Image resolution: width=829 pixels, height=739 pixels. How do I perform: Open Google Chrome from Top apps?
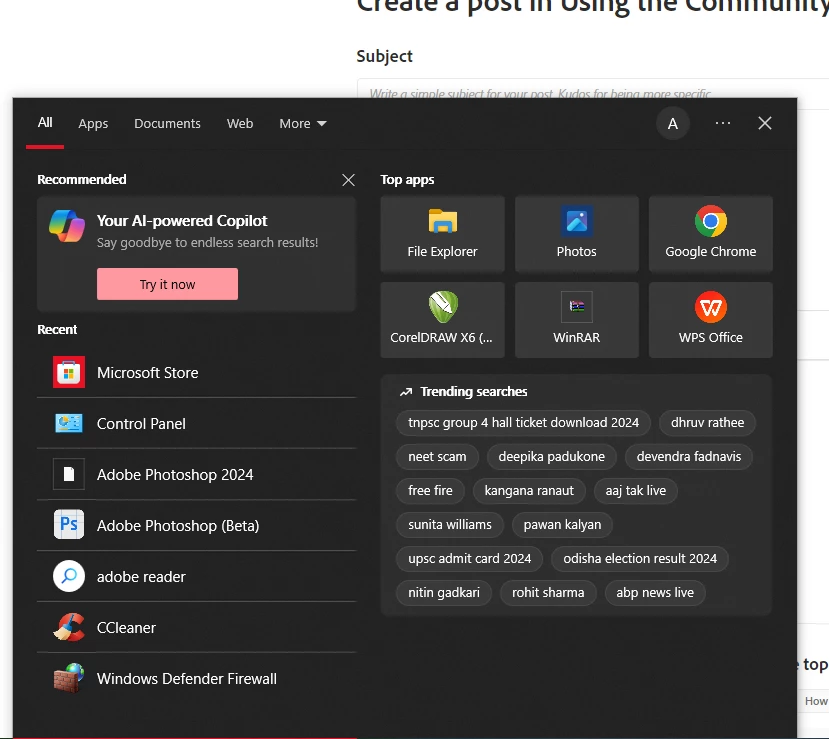(711, 234)
